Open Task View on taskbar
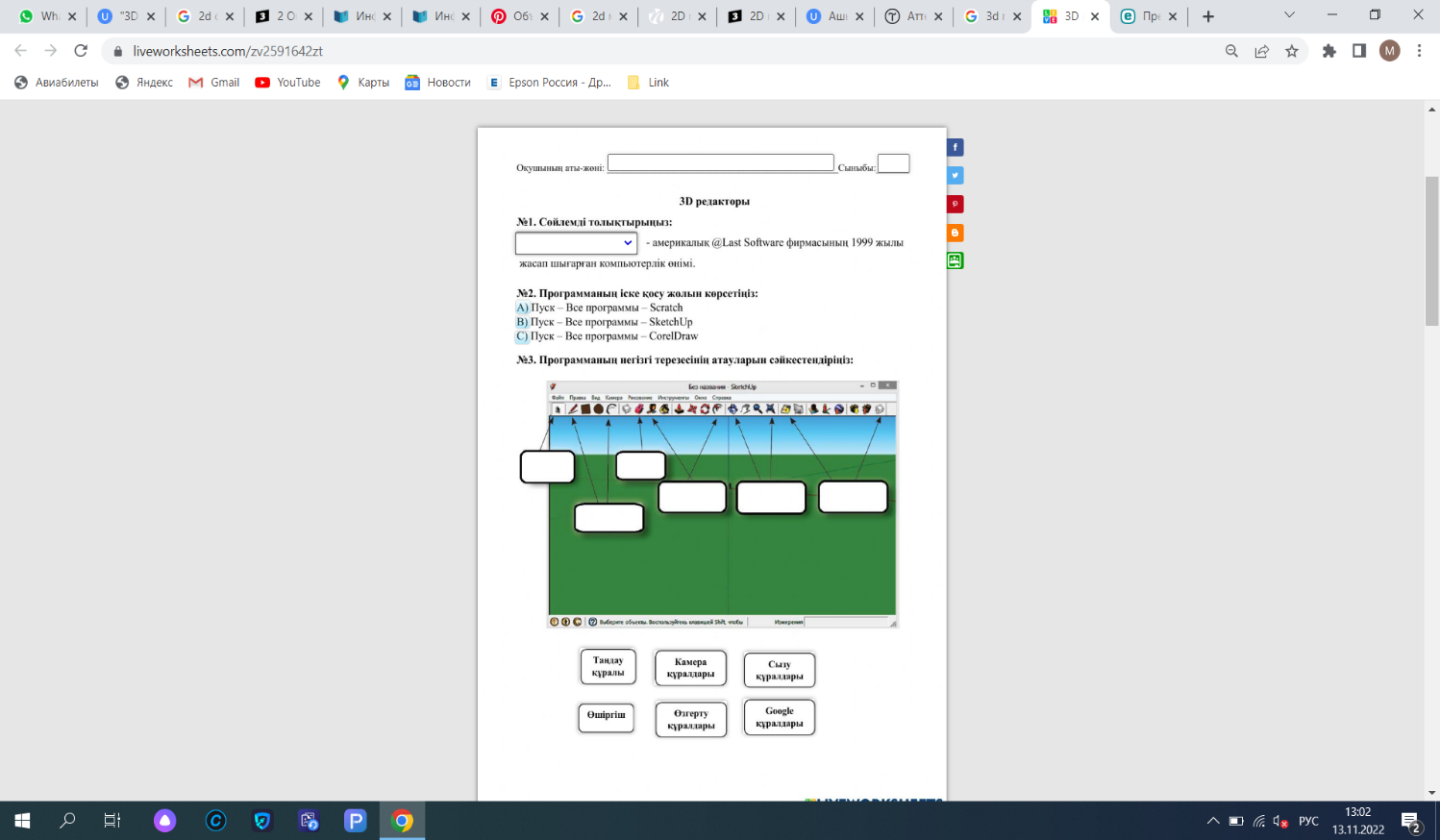This screenshot has height=840, width=1440. click(x=112, y=821)
